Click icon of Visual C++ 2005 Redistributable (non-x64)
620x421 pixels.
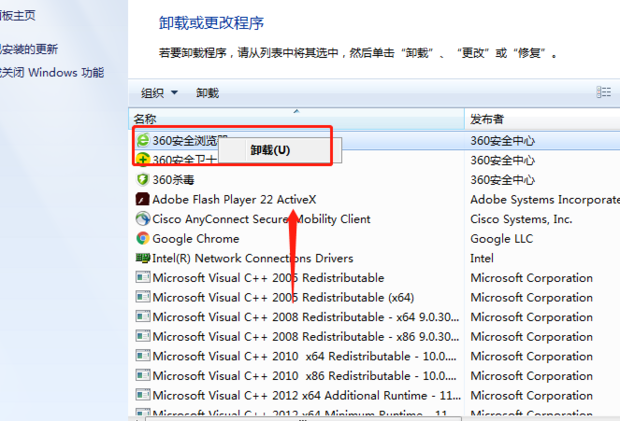pyautogui.click(x=143, y=278)
